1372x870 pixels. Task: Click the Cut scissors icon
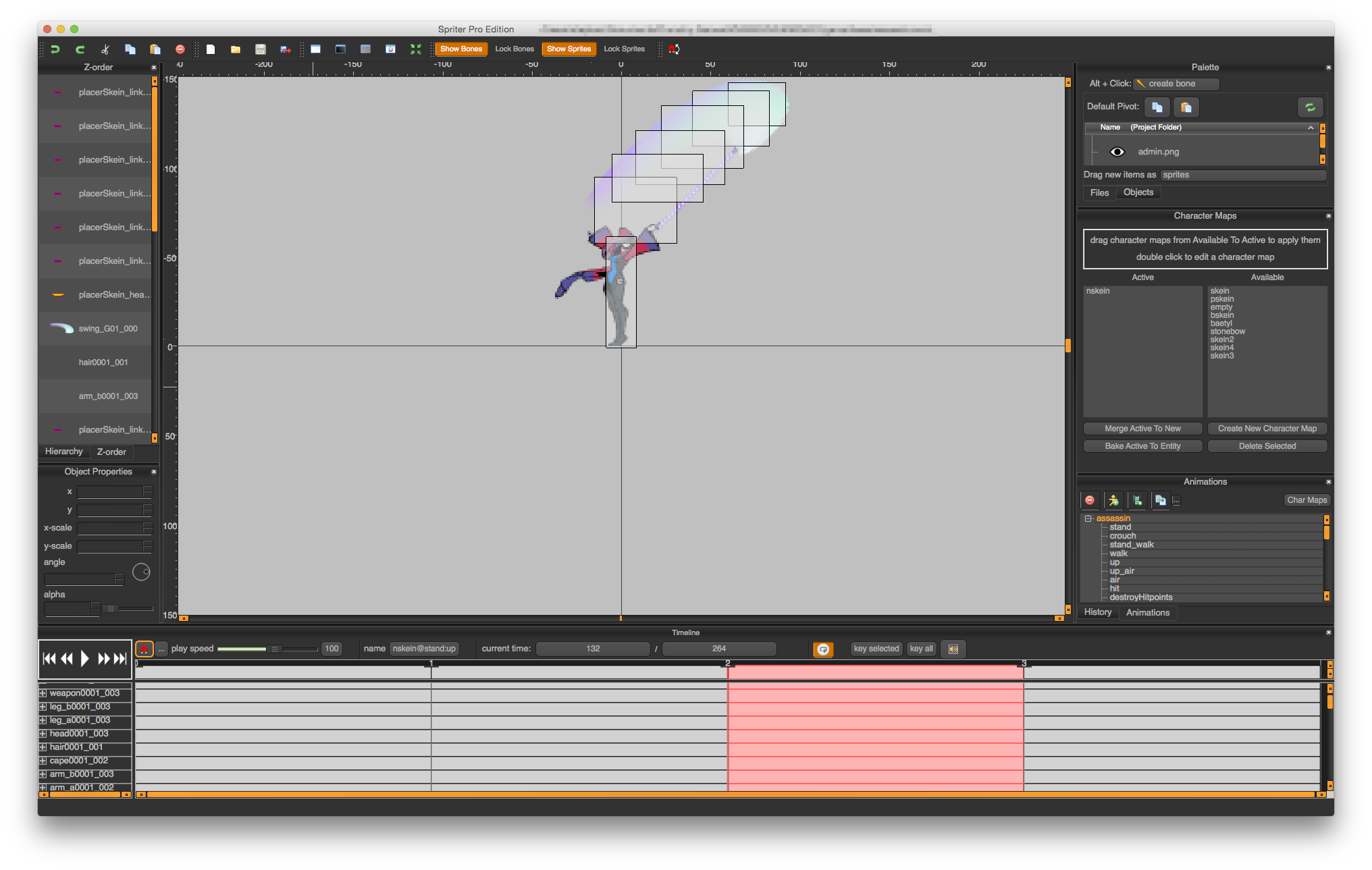tap(105, 49)
